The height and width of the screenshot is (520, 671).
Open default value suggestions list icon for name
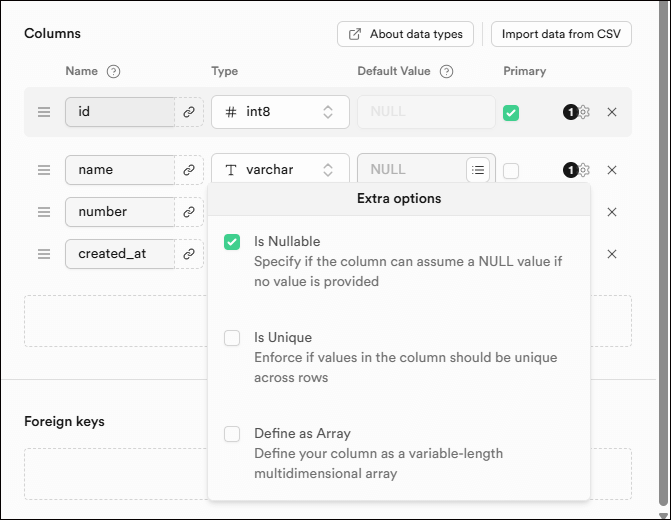point(478,170)
